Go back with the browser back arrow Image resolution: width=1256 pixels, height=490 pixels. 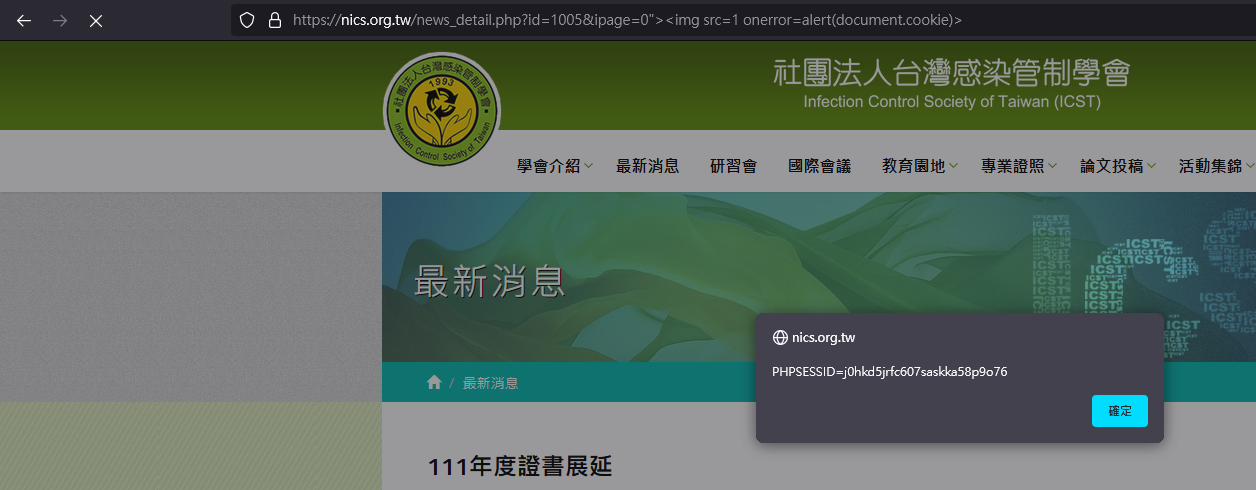(24, 20)
